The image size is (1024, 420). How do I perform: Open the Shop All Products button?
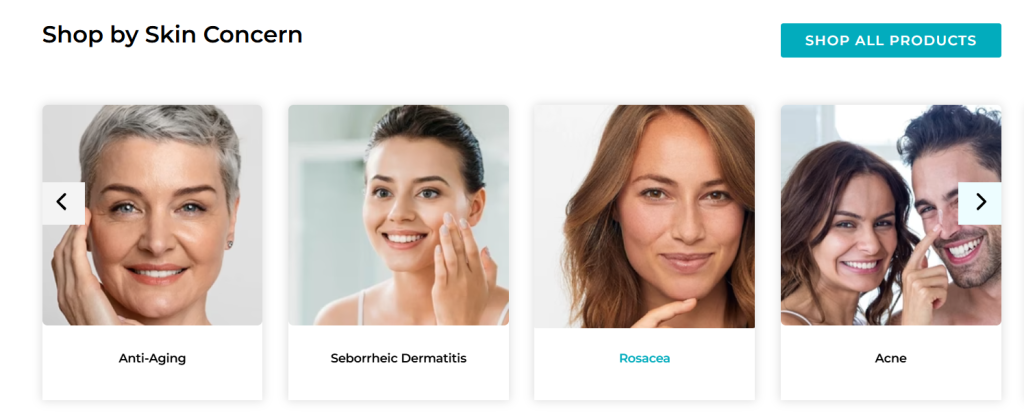[x=891, y=40]
